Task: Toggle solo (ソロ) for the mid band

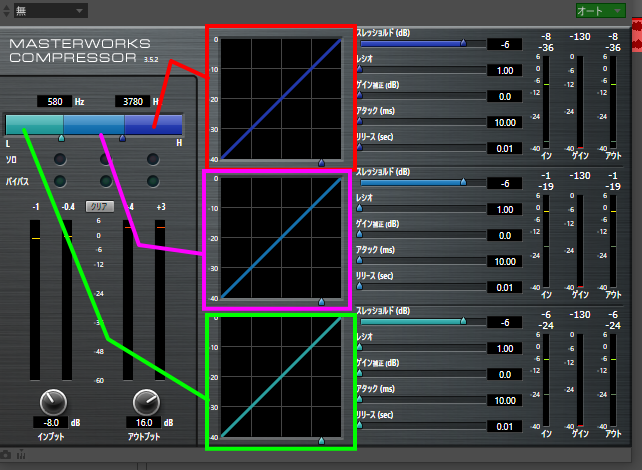Action: coord(106,159)
